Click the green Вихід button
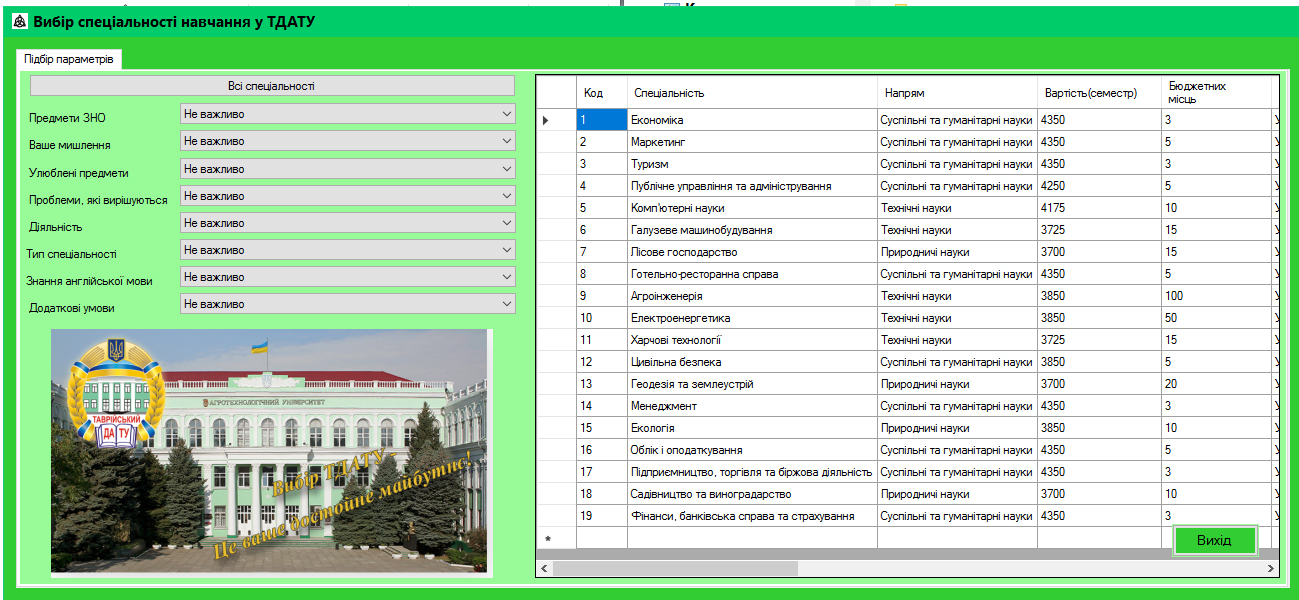 (x=1214, y=540)
